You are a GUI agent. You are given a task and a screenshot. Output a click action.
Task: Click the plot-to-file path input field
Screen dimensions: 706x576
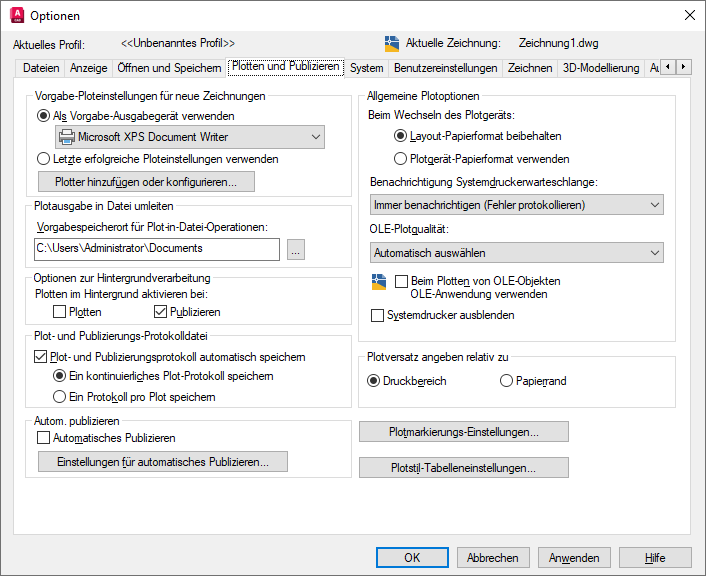coord(156,249)
